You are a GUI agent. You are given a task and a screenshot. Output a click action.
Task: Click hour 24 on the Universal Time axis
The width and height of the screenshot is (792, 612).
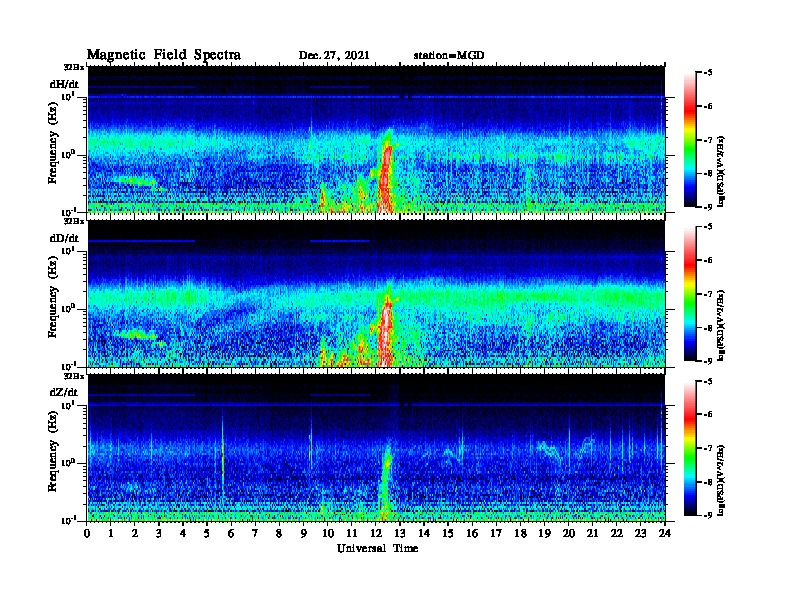[665, 534]
